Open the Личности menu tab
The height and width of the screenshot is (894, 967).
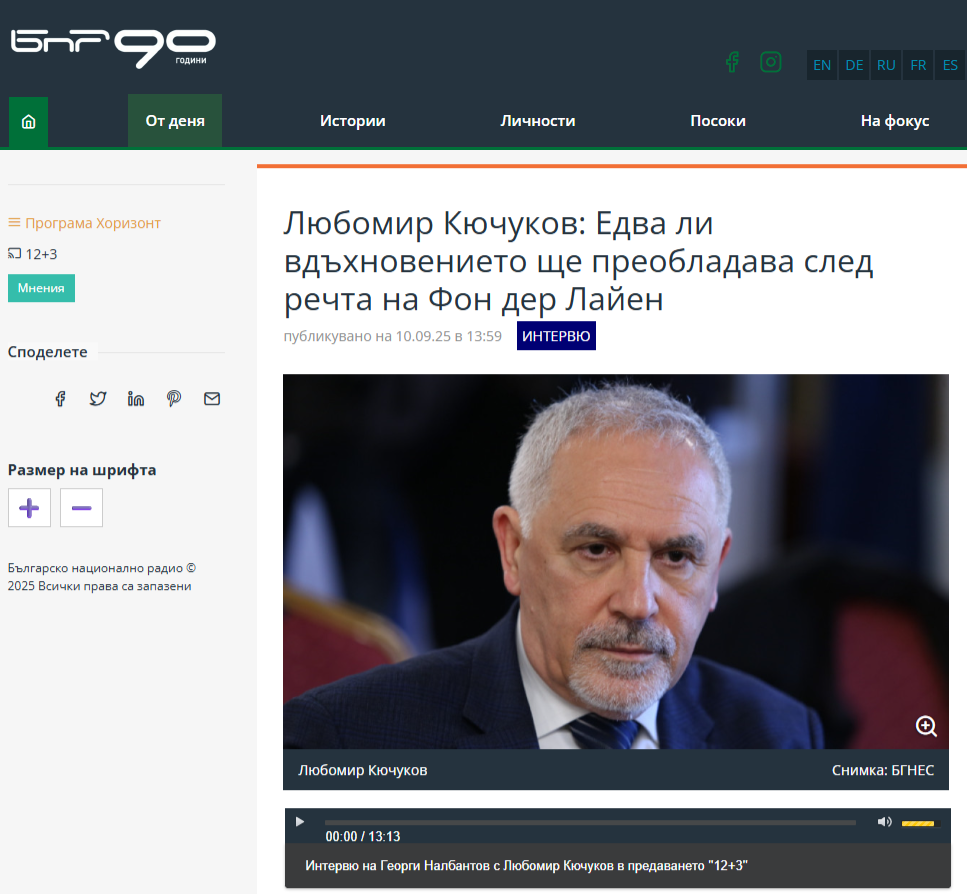538,121
